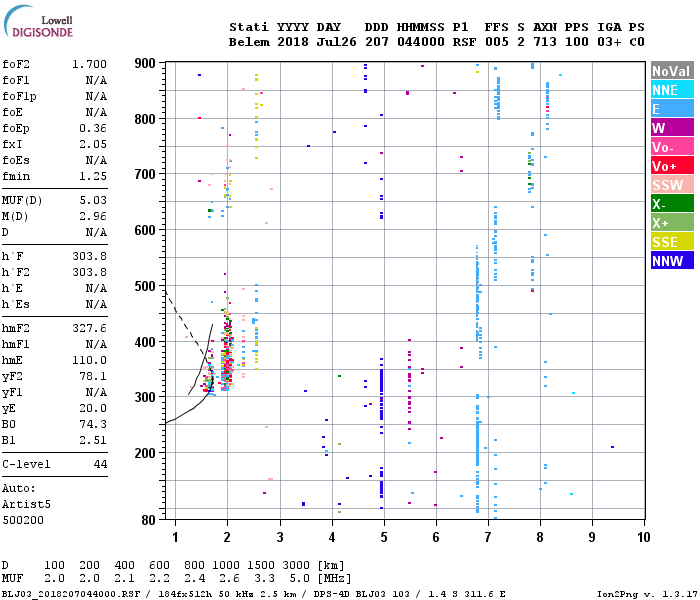700x600 pixels.
Task: Select the SSE legend swatch
Action: click(672, 242)
